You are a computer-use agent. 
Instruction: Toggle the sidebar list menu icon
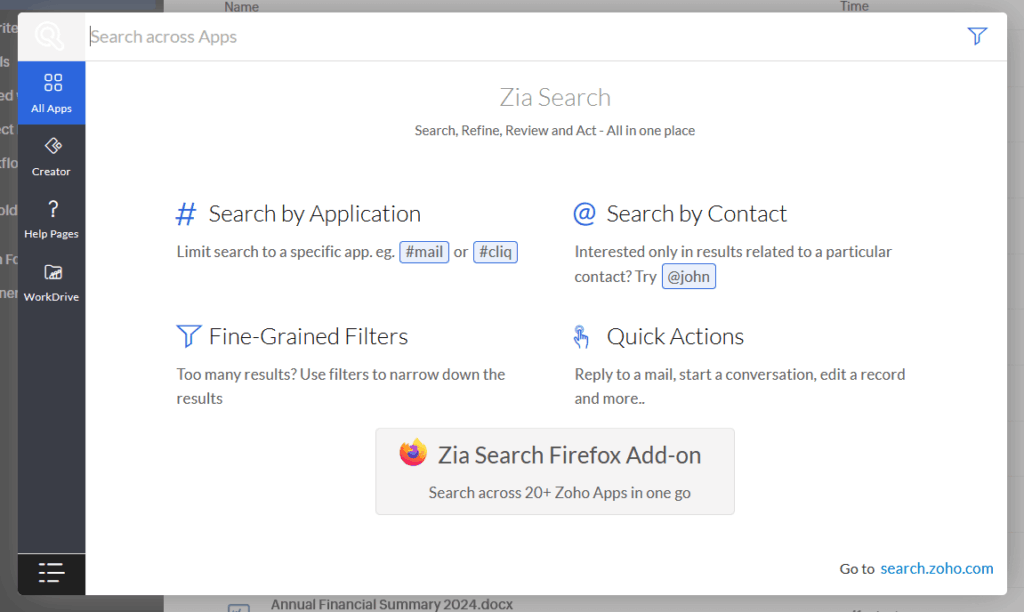pyautogui.click(x=52, y=573)
